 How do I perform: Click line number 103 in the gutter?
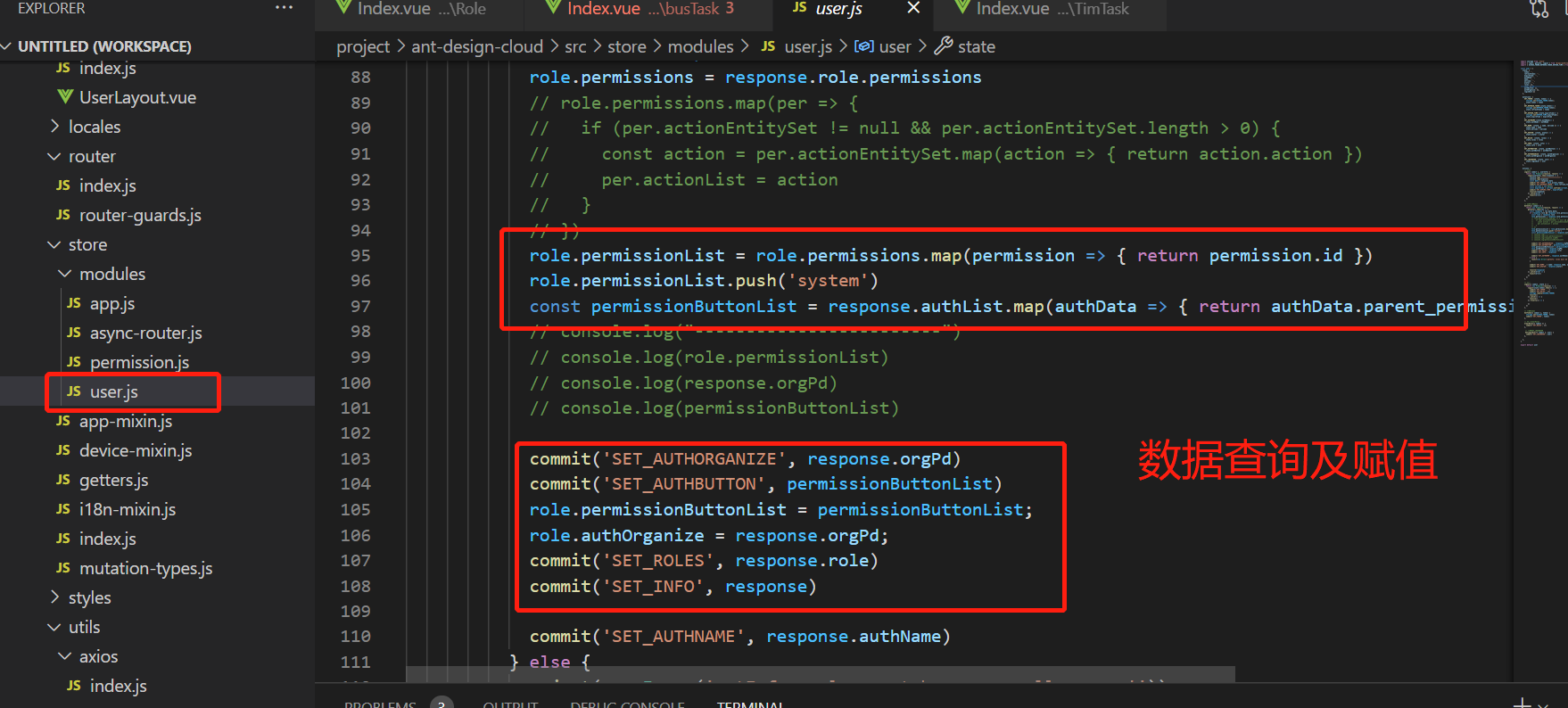(355, 459)
